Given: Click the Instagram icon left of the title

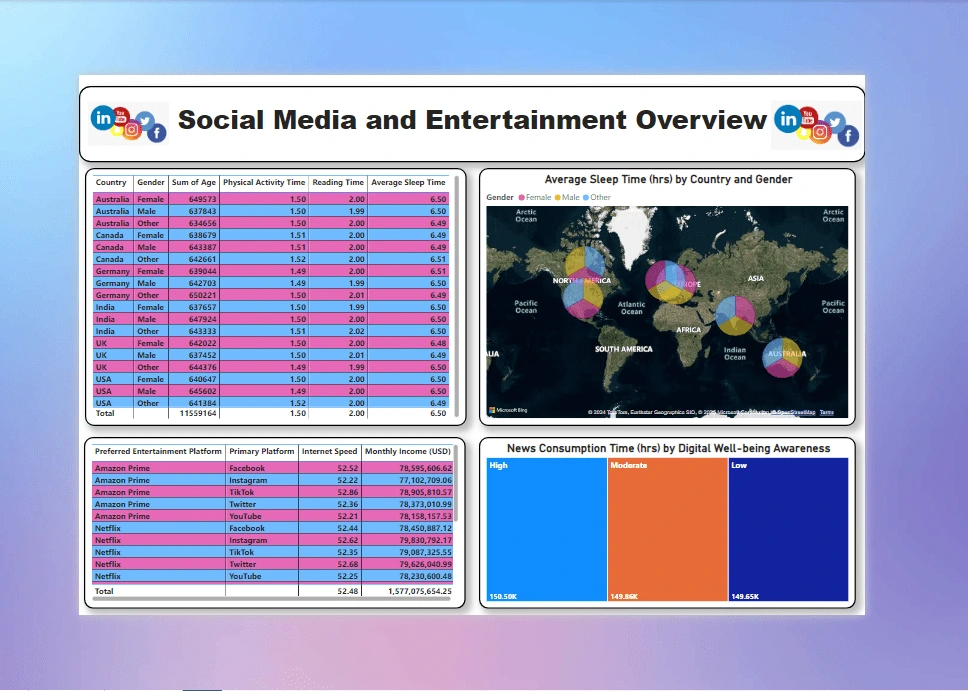Looking at the screenshot, I should pos(131,130).
